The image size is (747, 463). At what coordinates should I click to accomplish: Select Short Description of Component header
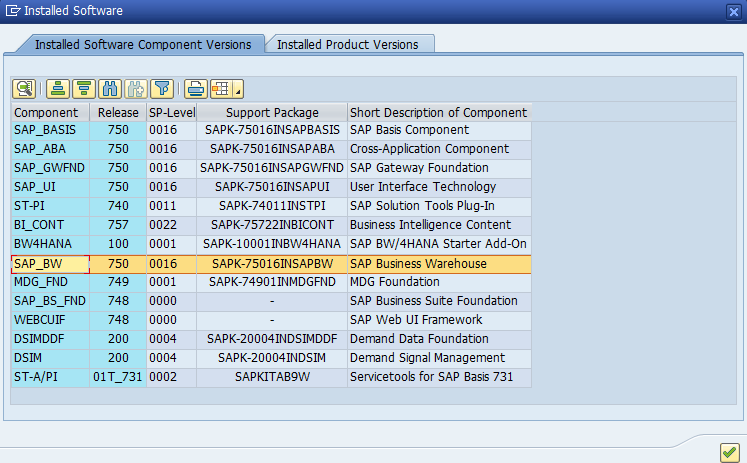click(x=439, y=112)
